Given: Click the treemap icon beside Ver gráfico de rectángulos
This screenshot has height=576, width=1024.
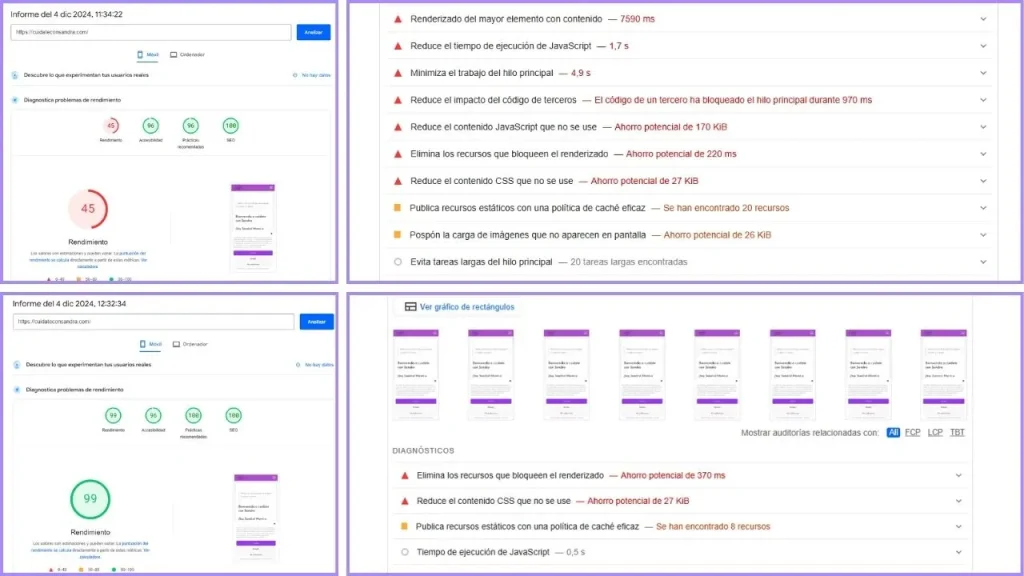Looking at the screenshot, I should pos(410,307).
